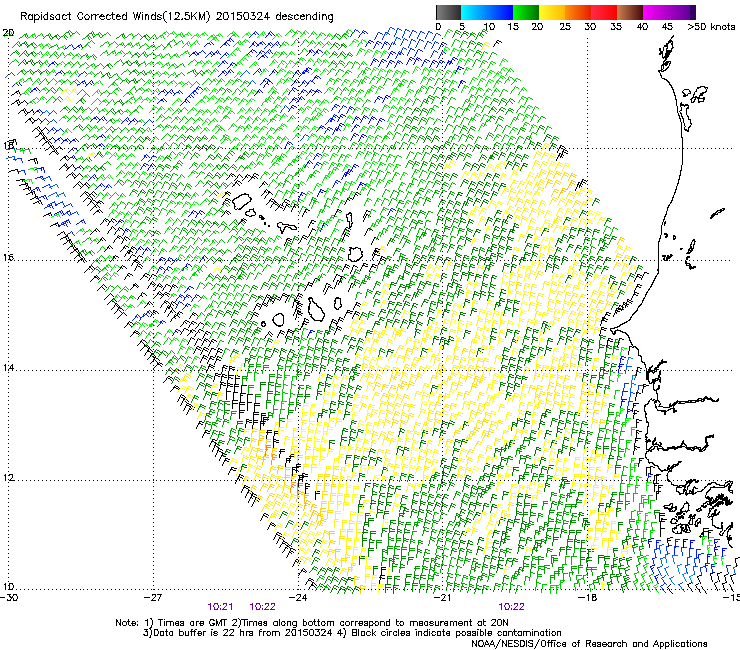Click the latitude label '10' on left axis
740x650 pixels.
click(x=8, y=587)
